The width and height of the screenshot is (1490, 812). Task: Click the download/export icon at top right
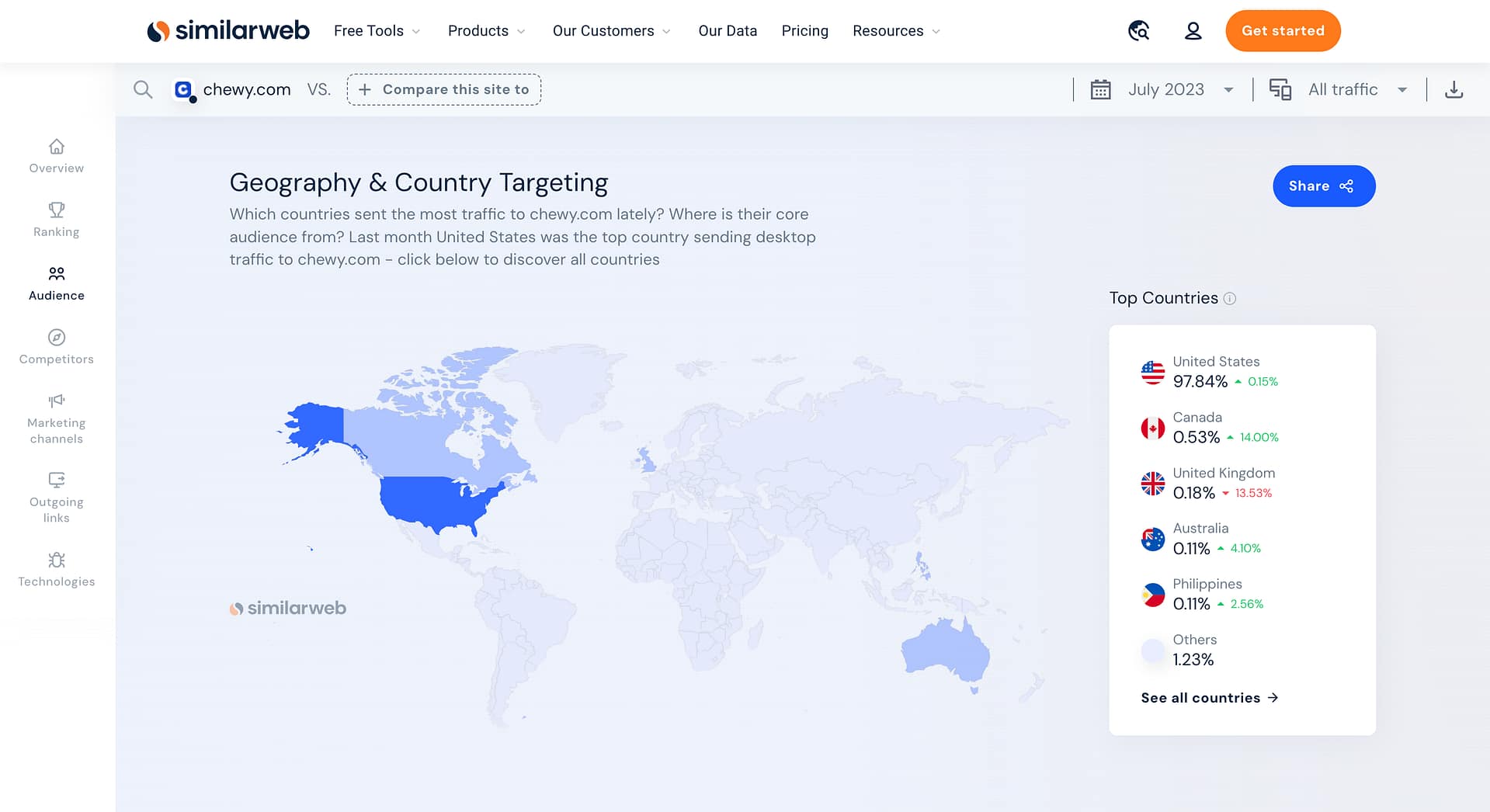click(x=1454, y=89)
